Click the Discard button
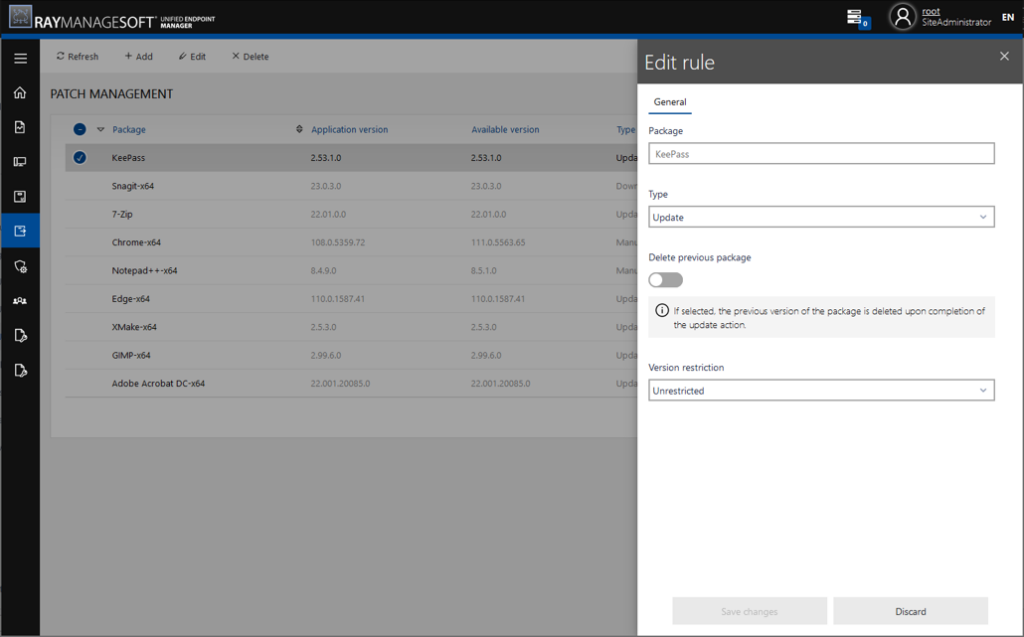1024x637 pixels. point(910,612)
